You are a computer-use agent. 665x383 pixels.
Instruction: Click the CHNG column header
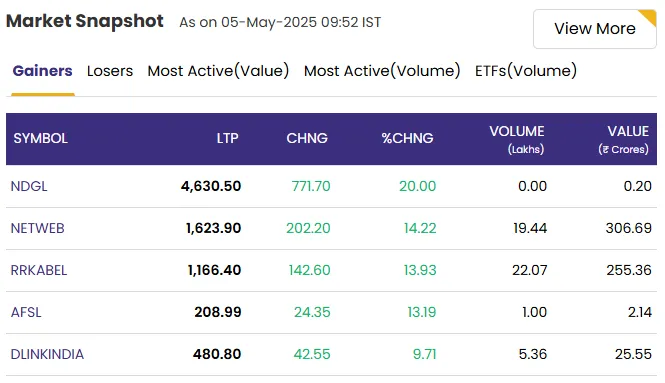point(307,138)
